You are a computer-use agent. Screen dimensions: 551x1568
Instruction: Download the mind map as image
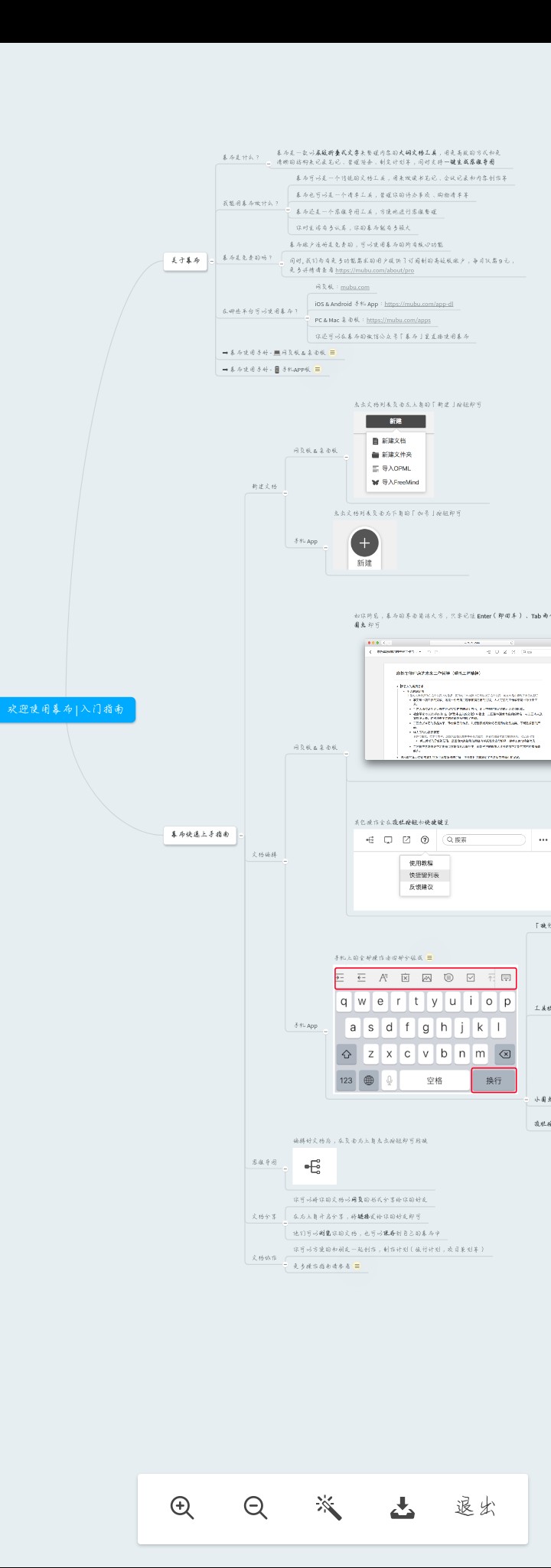(403, 1508)
